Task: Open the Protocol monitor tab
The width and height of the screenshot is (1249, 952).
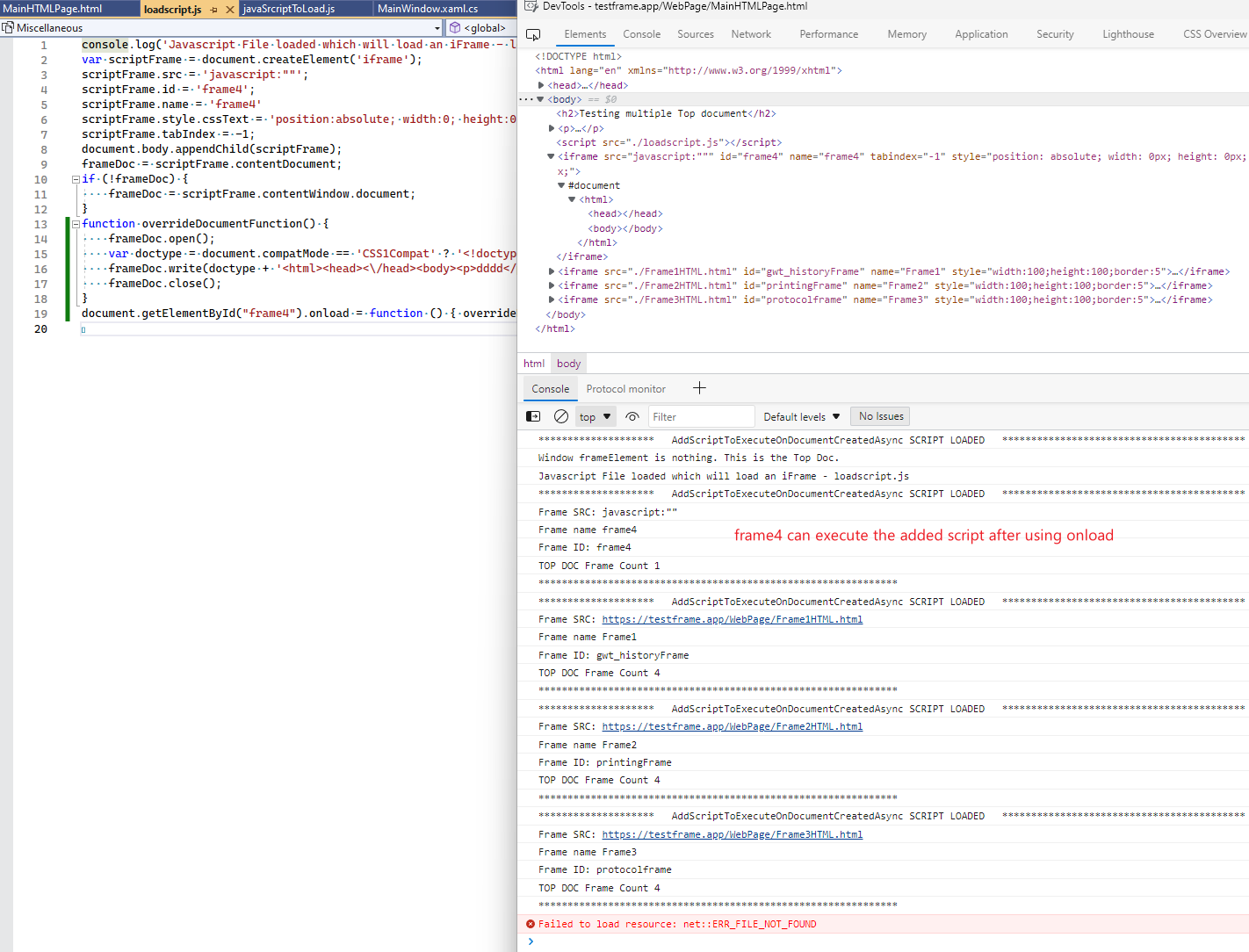Action: (x=626, y=388)
